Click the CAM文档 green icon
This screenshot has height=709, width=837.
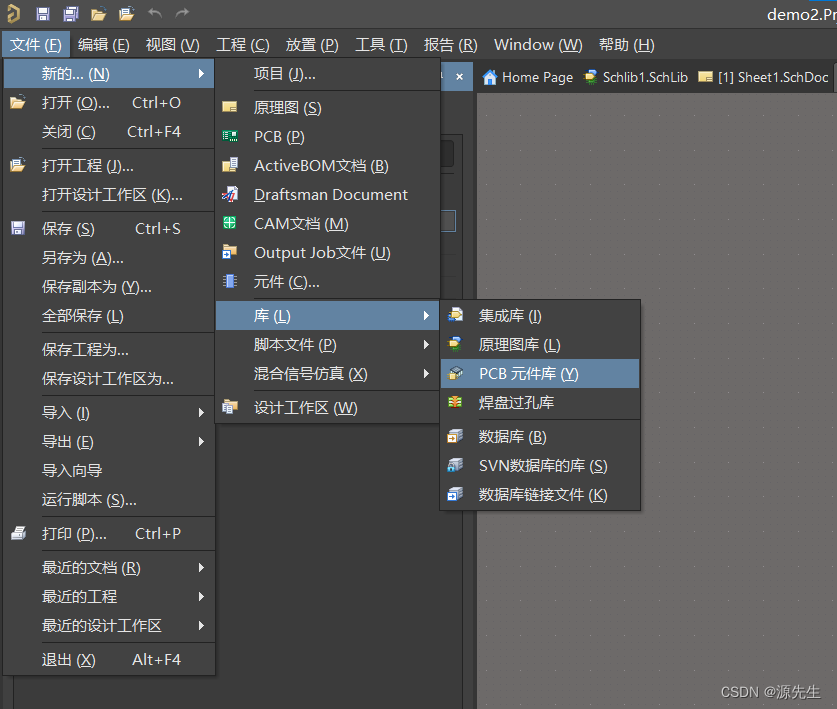click(x=230, y=223)
